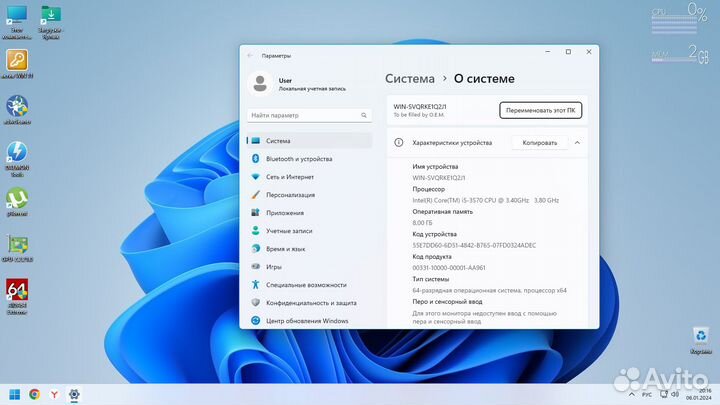
Task: Open the network tray icon
Action: (664, 394)
